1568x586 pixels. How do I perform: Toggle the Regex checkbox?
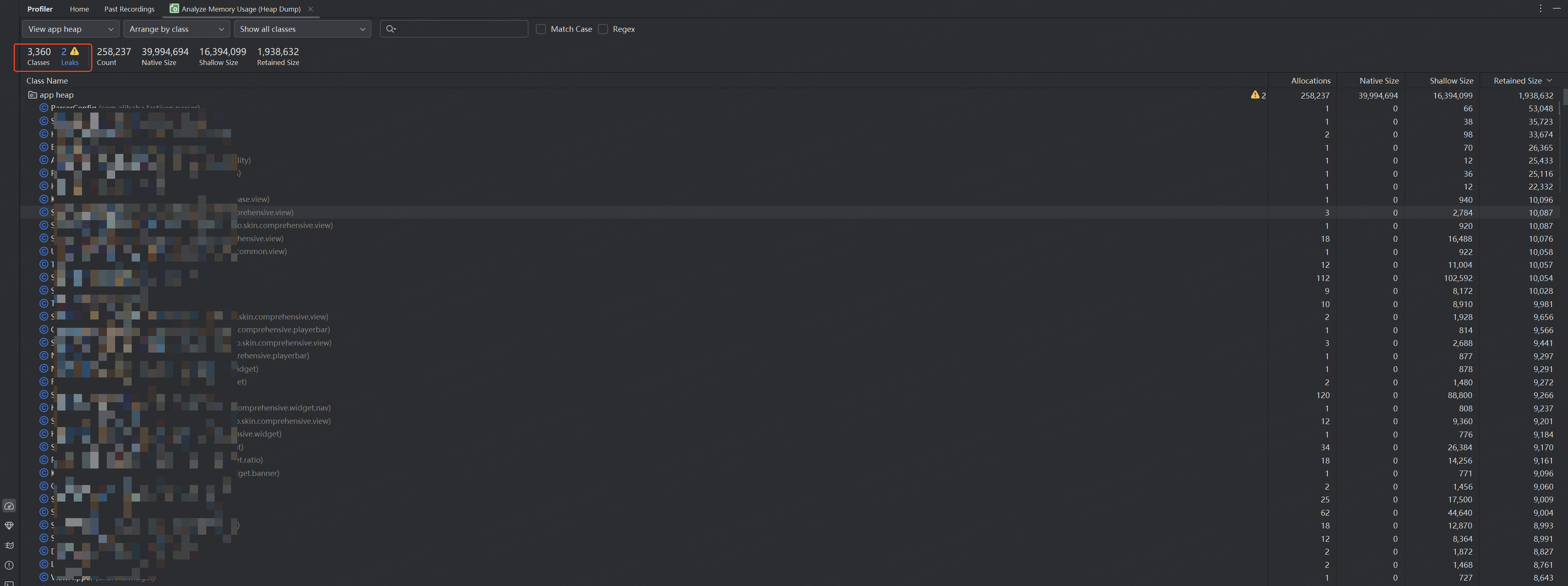coord(603,29)
